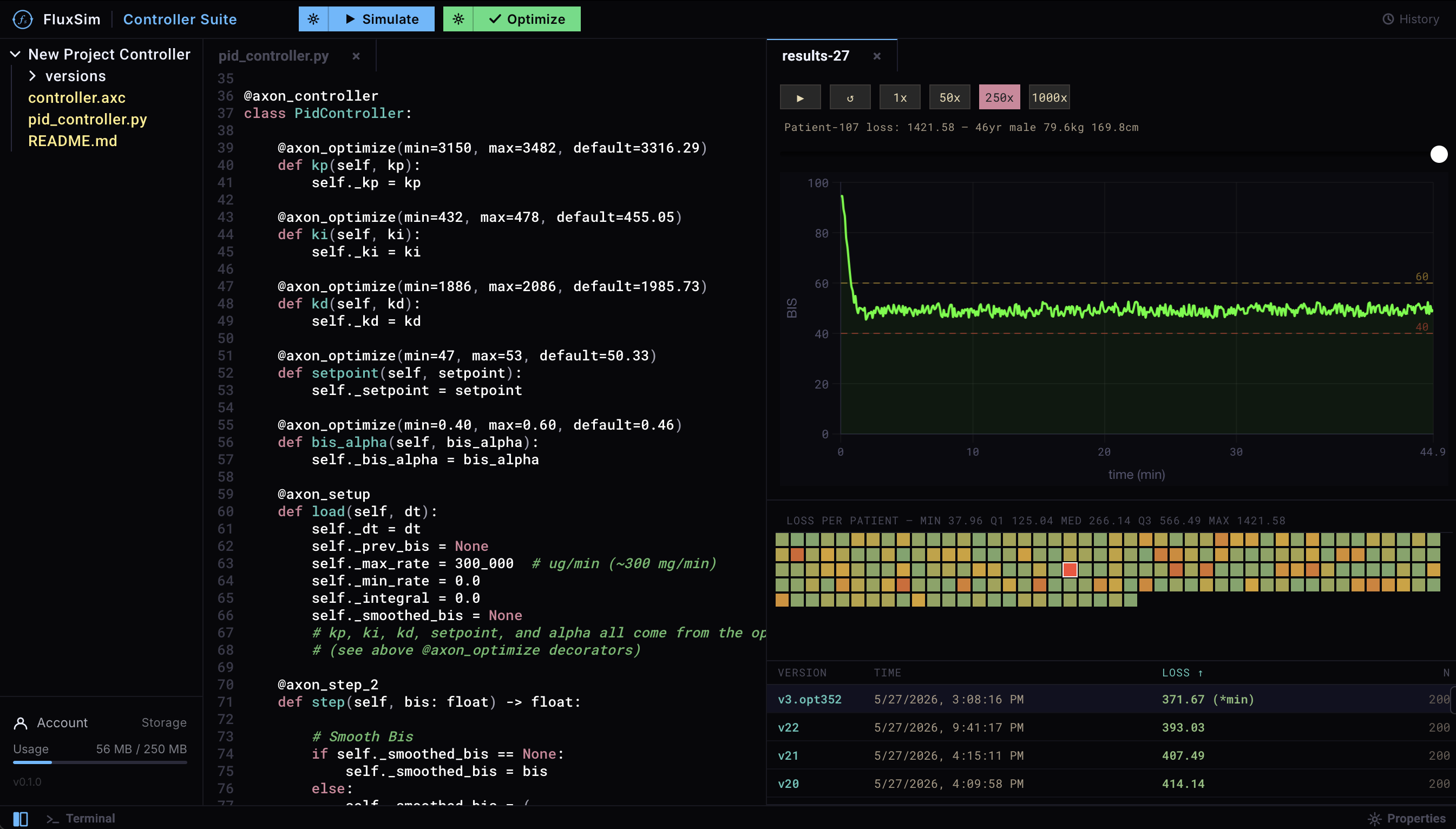Sort table by TIME column
The width and height of the screenshot is (1456, 829).
pyautogui.click(x=887, y=673)
